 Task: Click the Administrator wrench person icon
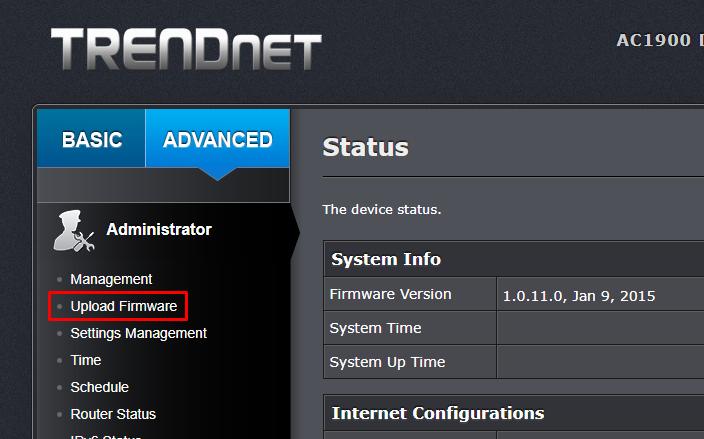pyautogui.click(x=74, y=231)
